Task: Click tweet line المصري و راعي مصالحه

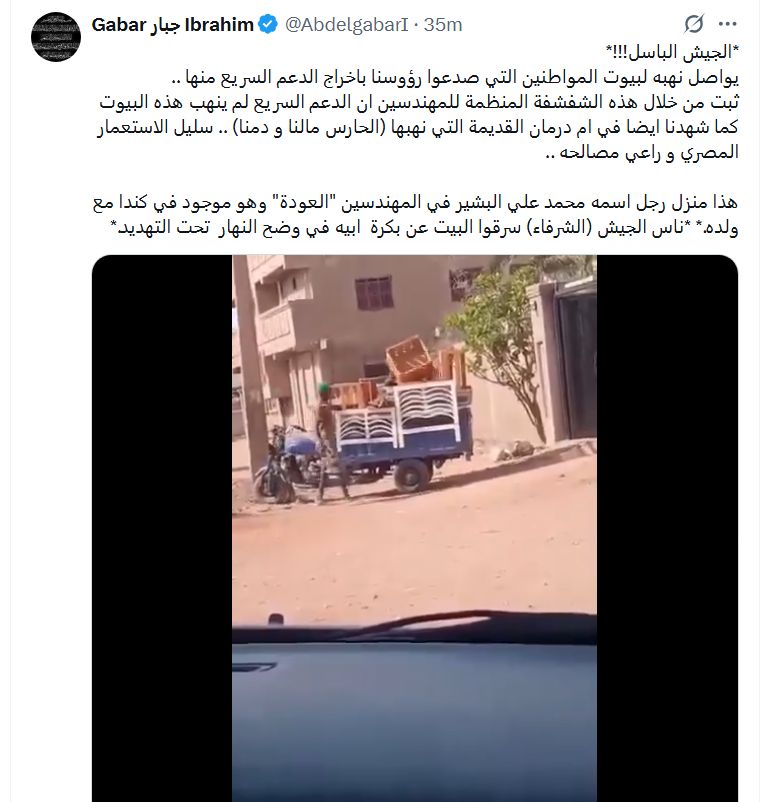Action: tap(642, 152)
